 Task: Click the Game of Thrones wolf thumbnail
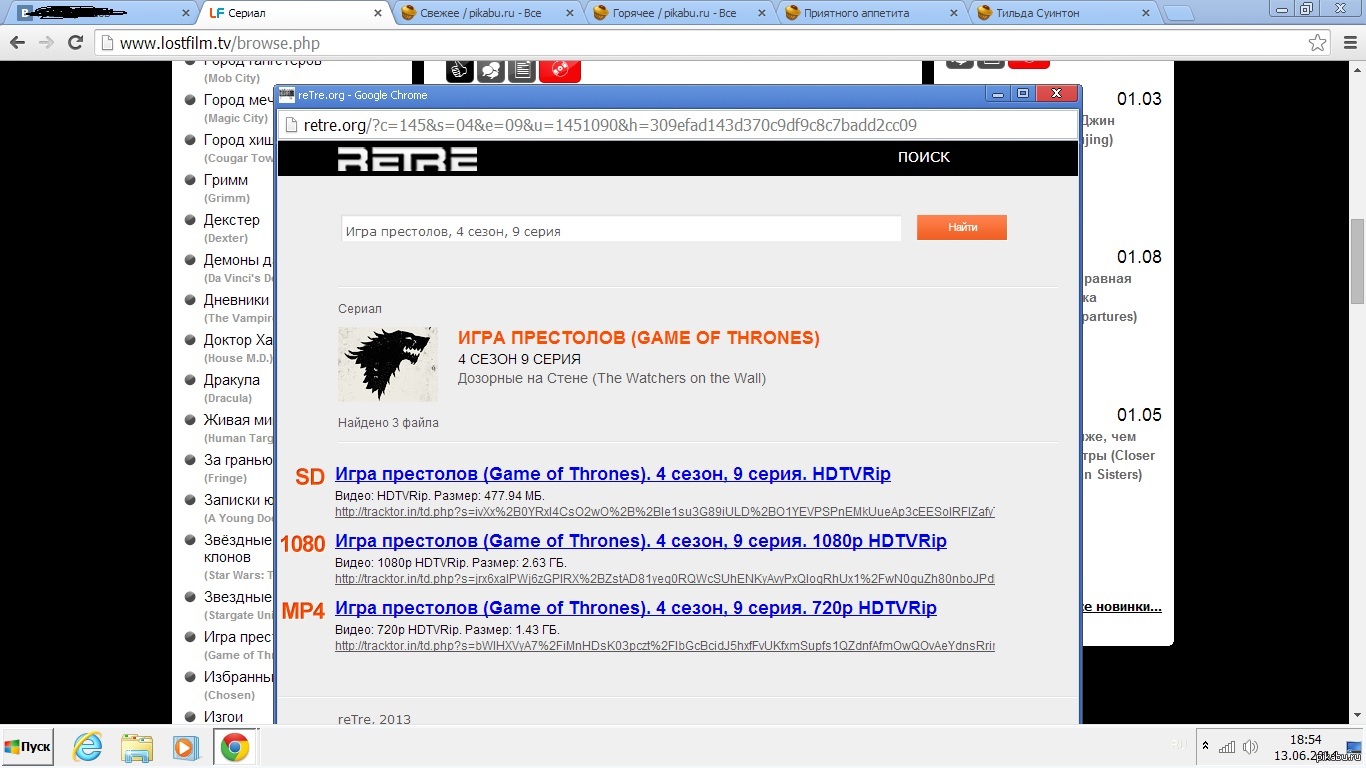(x=388, y=364)
